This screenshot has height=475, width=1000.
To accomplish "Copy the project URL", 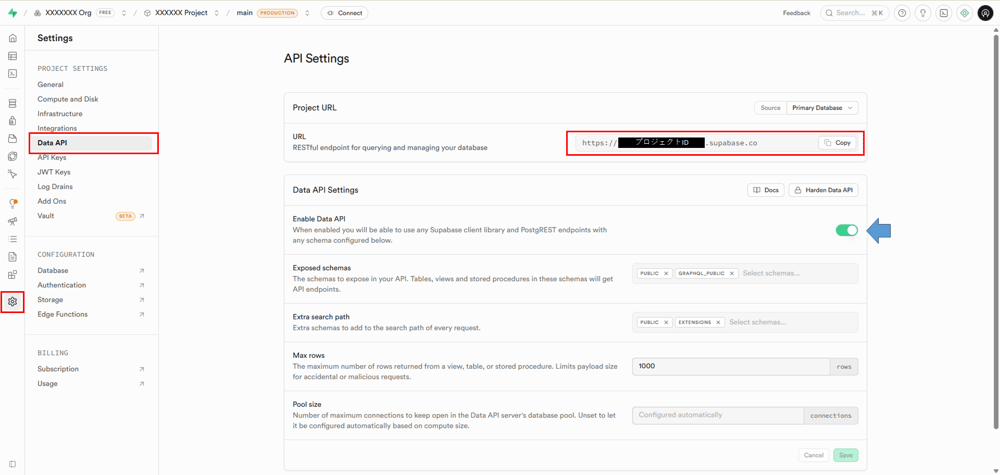I will (838, 143).
